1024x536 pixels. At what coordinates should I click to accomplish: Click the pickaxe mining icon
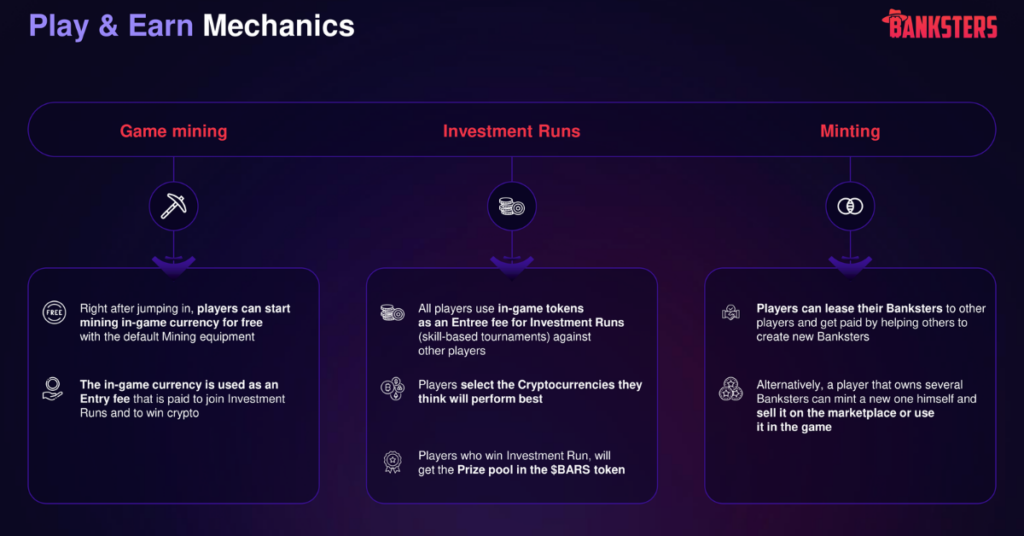coord(174,206)
